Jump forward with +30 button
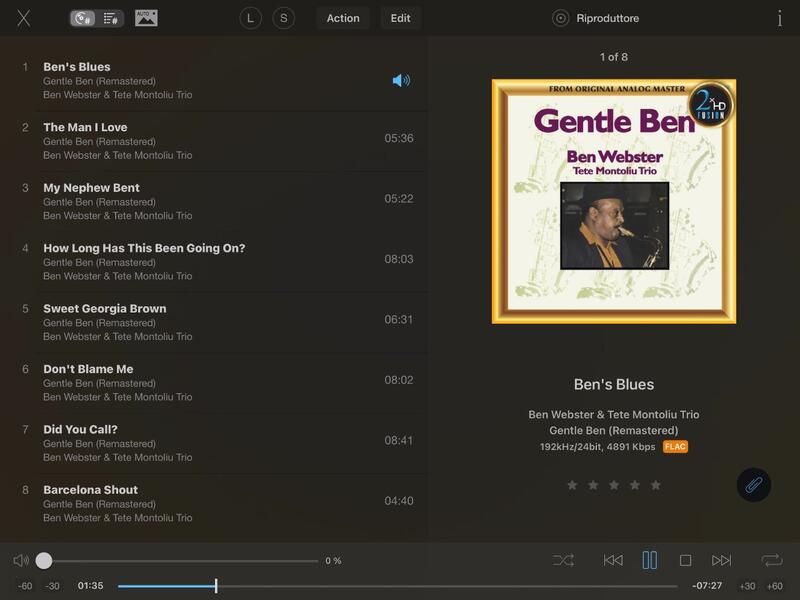Screen dimensions: 800x600 [x=747, y=586]
